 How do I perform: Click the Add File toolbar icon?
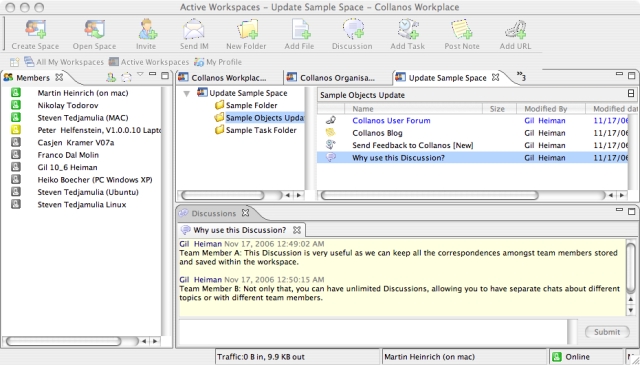(x=300, y=29)
